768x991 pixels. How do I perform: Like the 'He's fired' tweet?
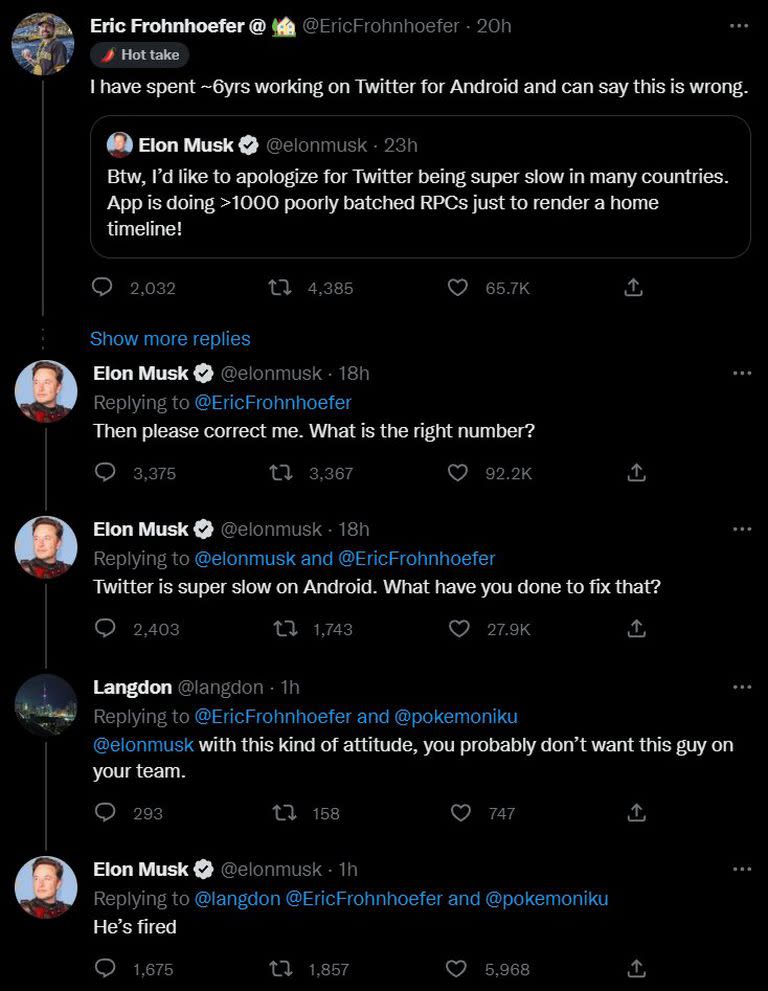pyautogui.click(x=458, y=969)
